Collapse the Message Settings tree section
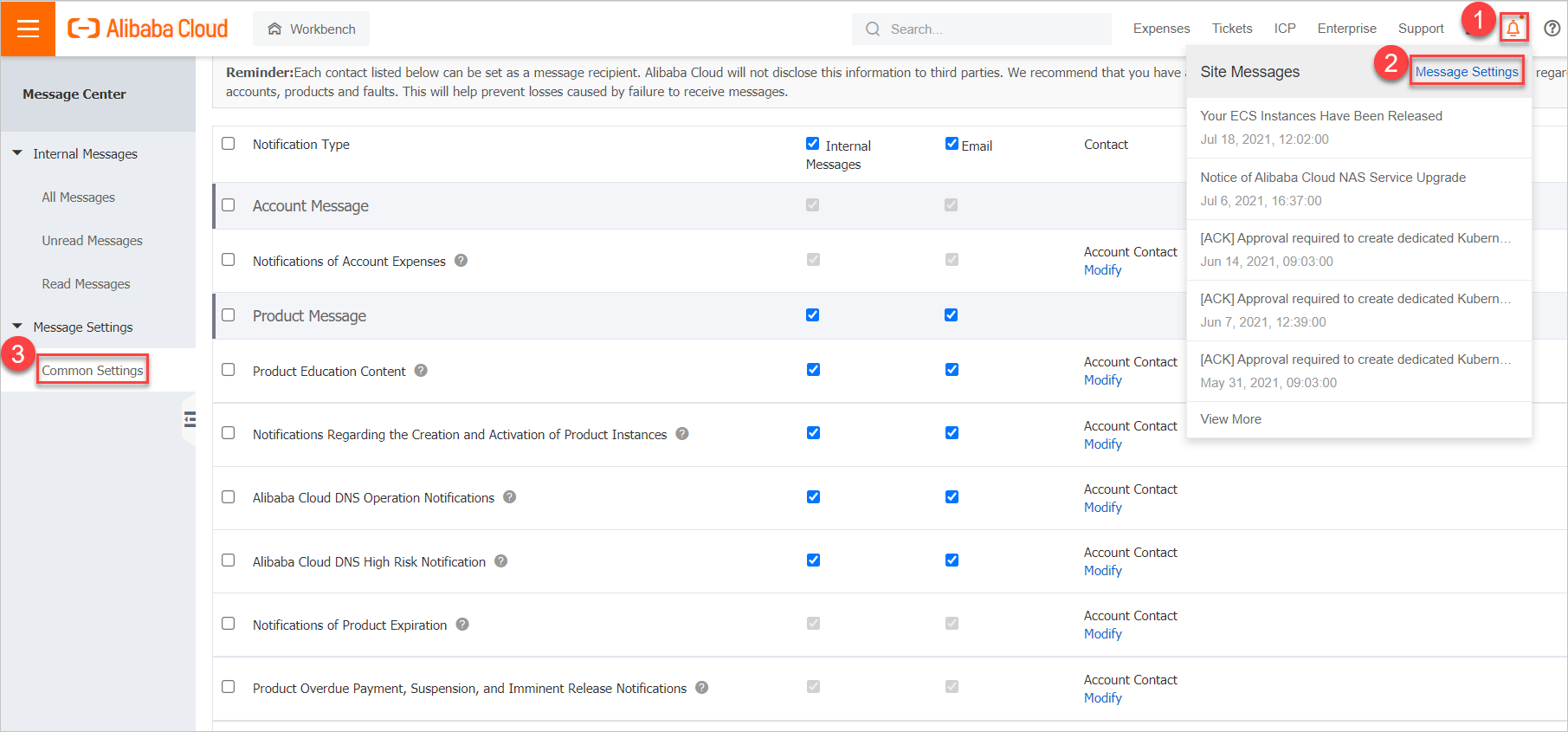Screen dimensions: 1568x732 pos(17,327)
